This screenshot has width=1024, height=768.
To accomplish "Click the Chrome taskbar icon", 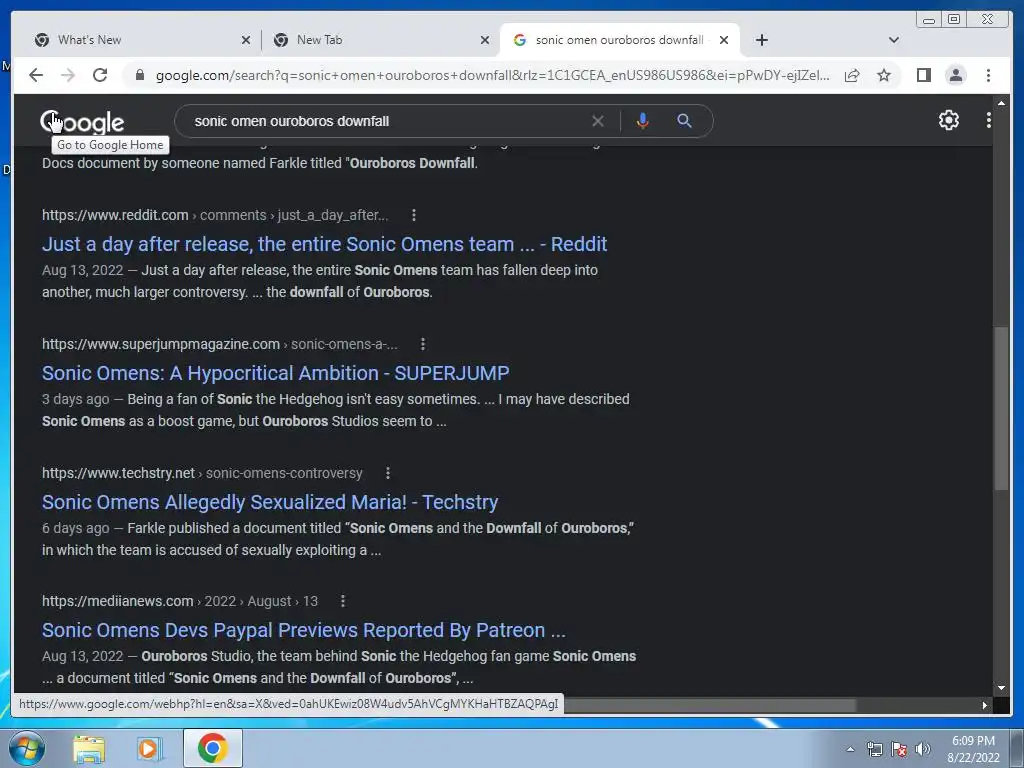I will 212,748.
